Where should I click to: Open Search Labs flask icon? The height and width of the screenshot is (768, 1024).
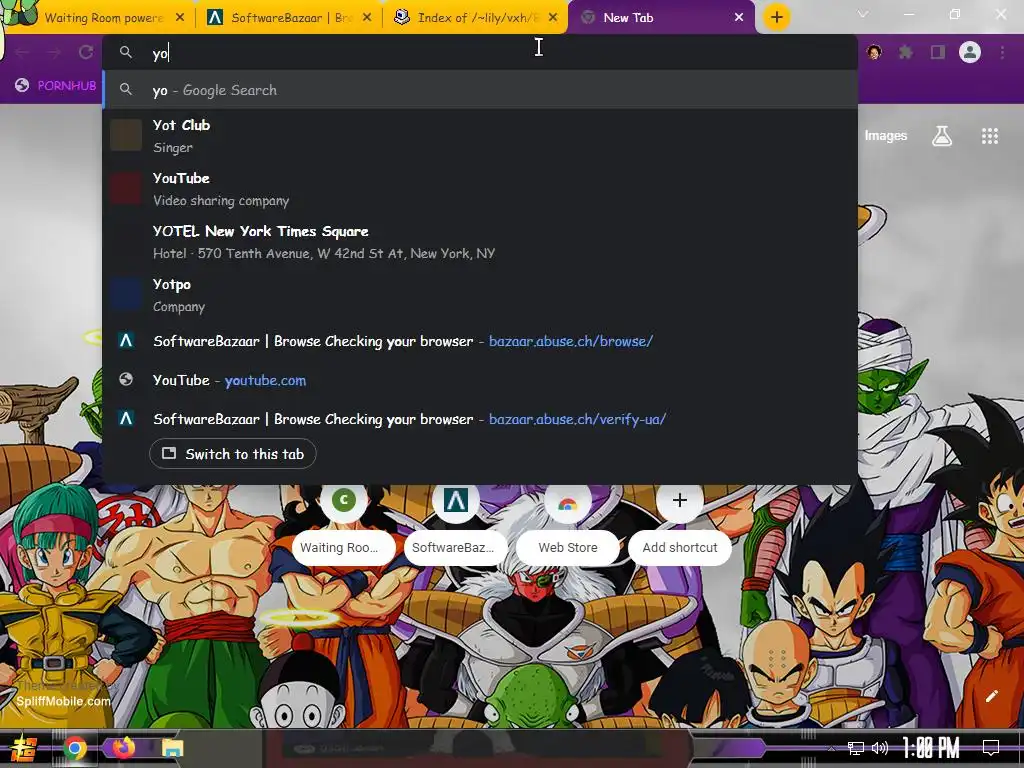[x=942, y=136]
